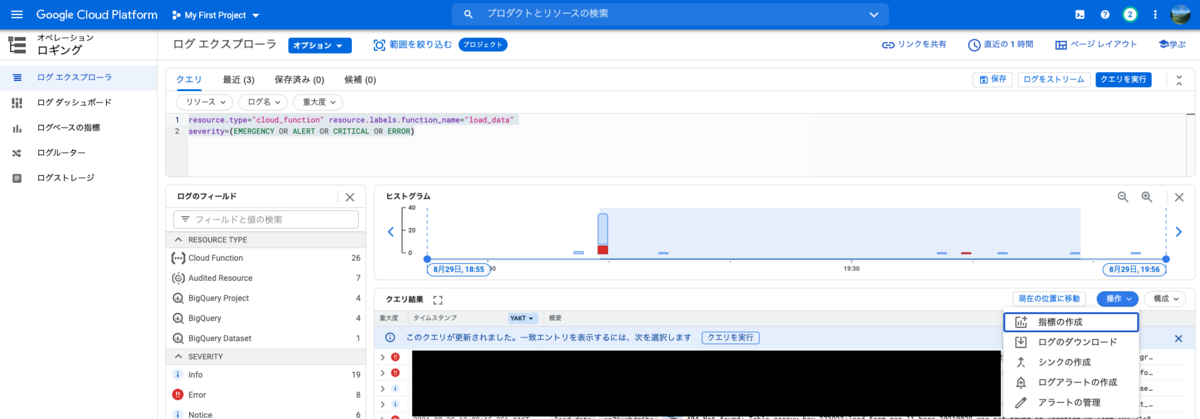The height and width of the screenshot is (419, 1200).
Task: Open the 直近の1時間 time range picker
Action: (1002, 45)
